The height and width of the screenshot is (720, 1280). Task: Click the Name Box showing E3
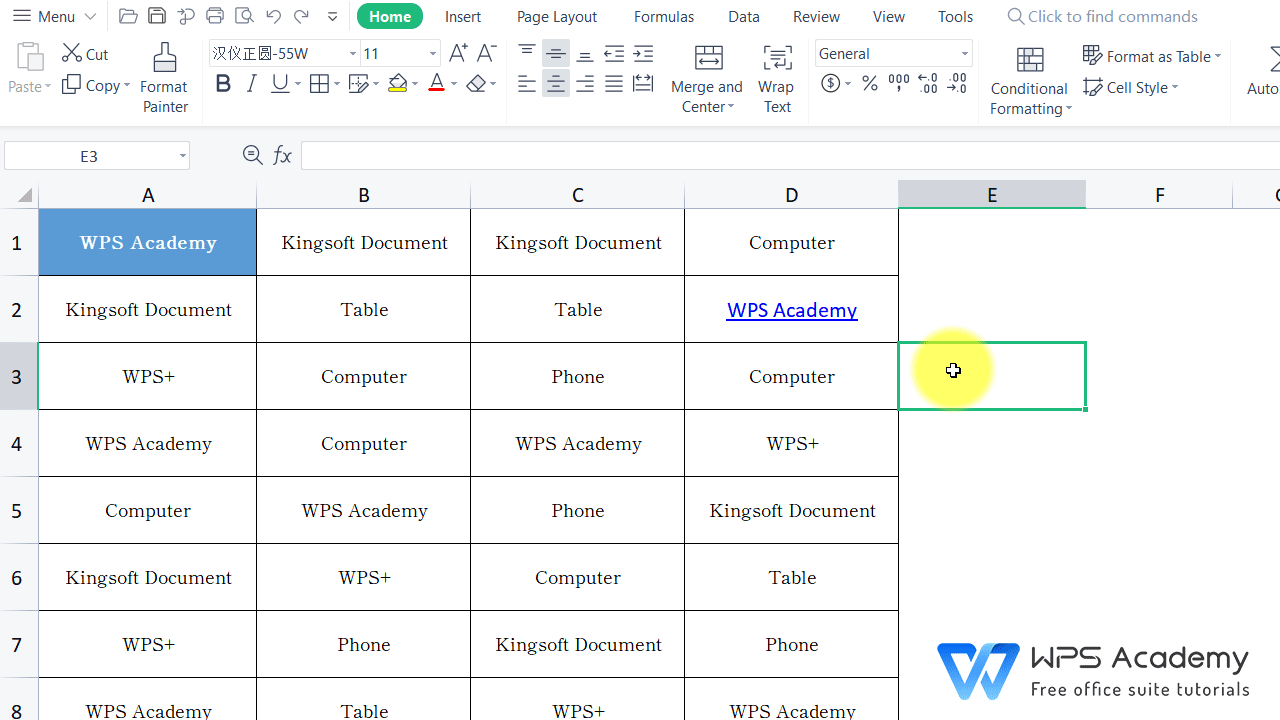(x=90, y=155)
